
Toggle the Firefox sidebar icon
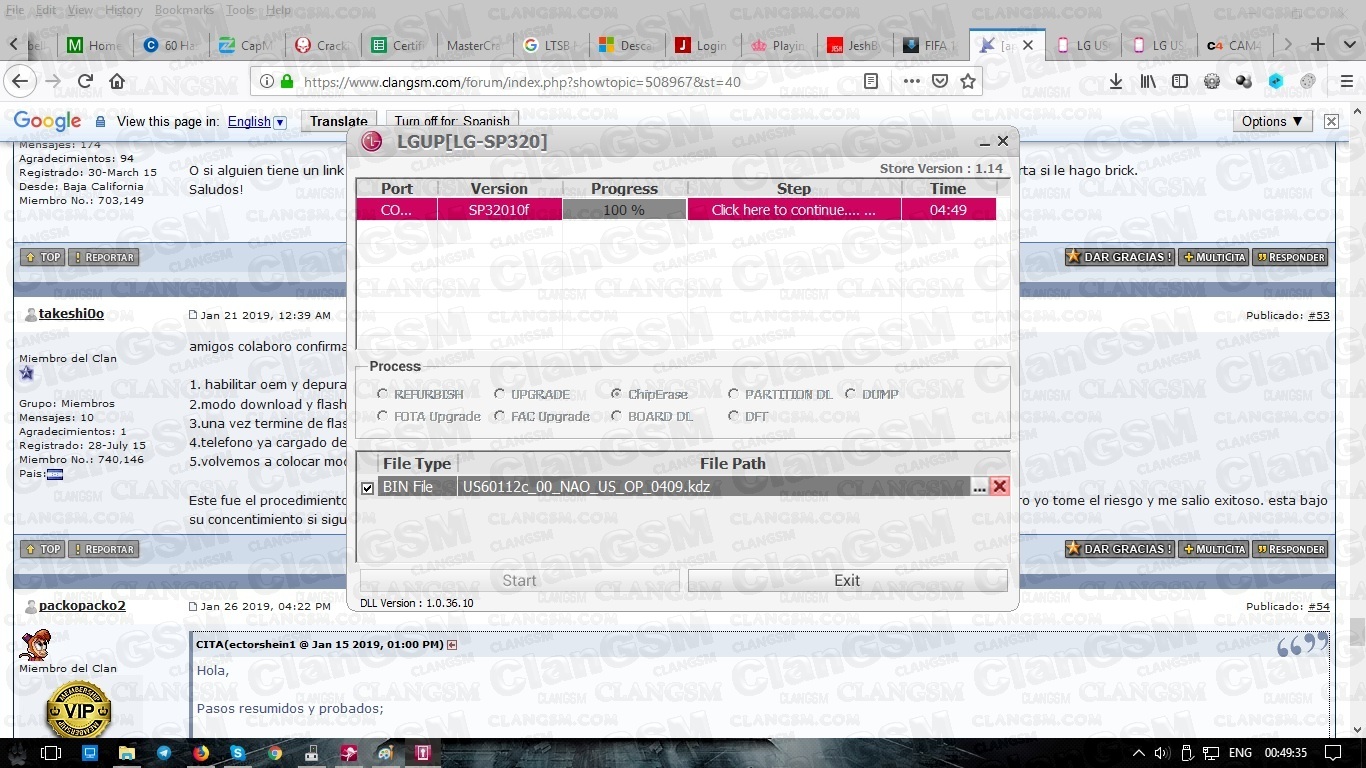(x=1180, y=82)
